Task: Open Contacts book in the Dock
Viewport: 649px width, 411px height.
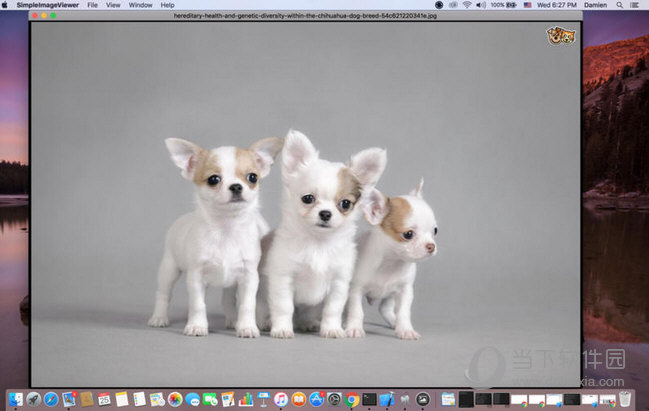Action: (x=87, y=399)
